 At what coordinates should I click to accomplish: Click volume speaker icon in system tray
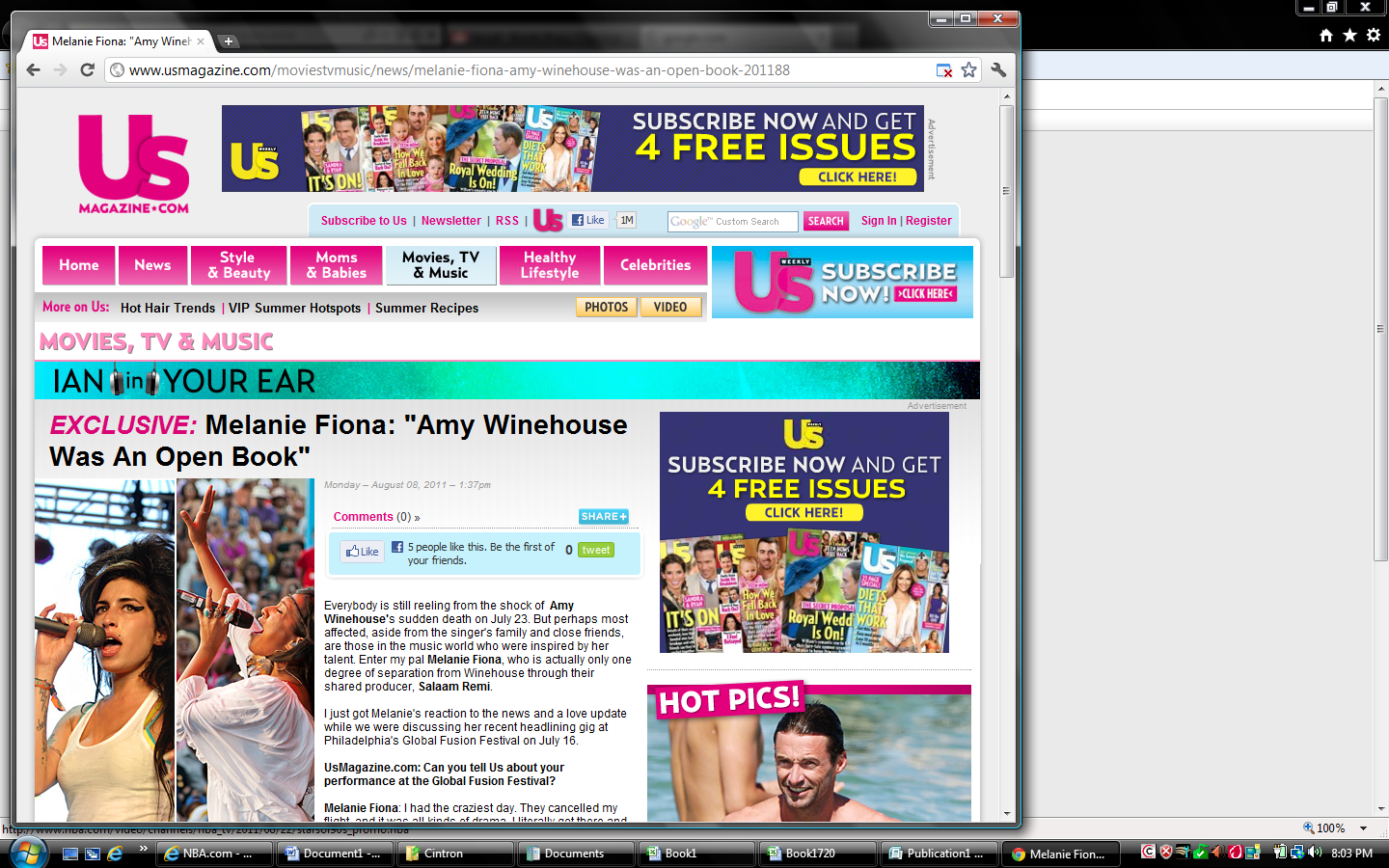coord(1314,853)
